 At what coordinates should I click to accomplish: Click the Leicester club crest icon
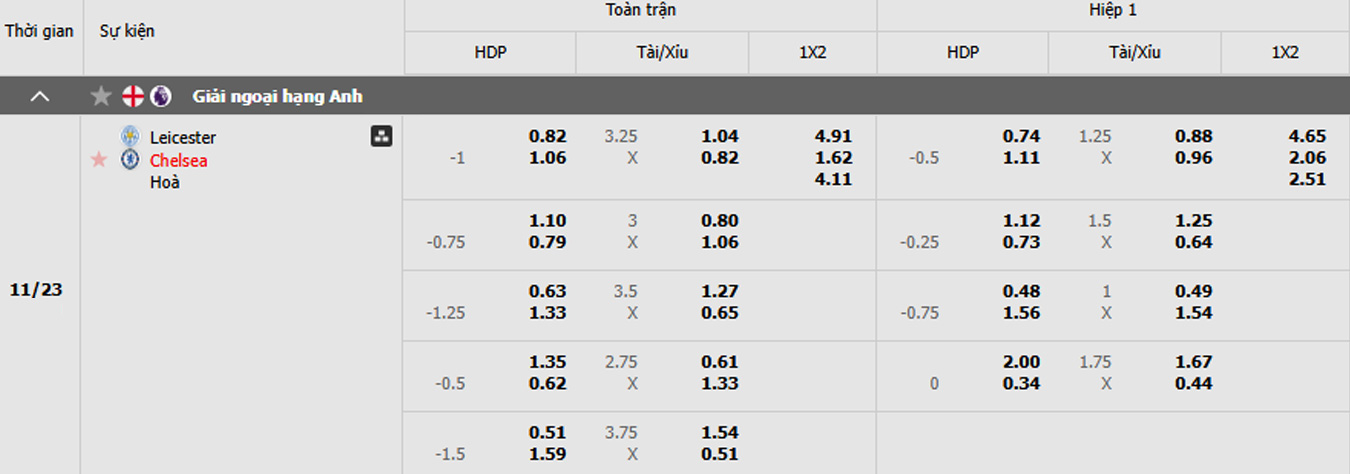(130, 137)
